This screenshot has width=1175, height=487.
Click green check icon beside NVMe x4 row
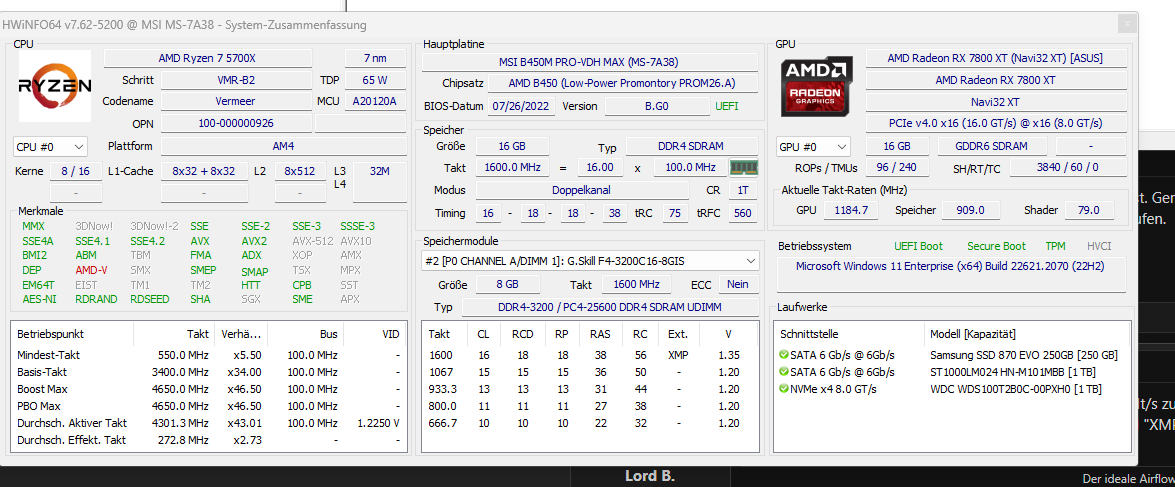pos(784,389)
